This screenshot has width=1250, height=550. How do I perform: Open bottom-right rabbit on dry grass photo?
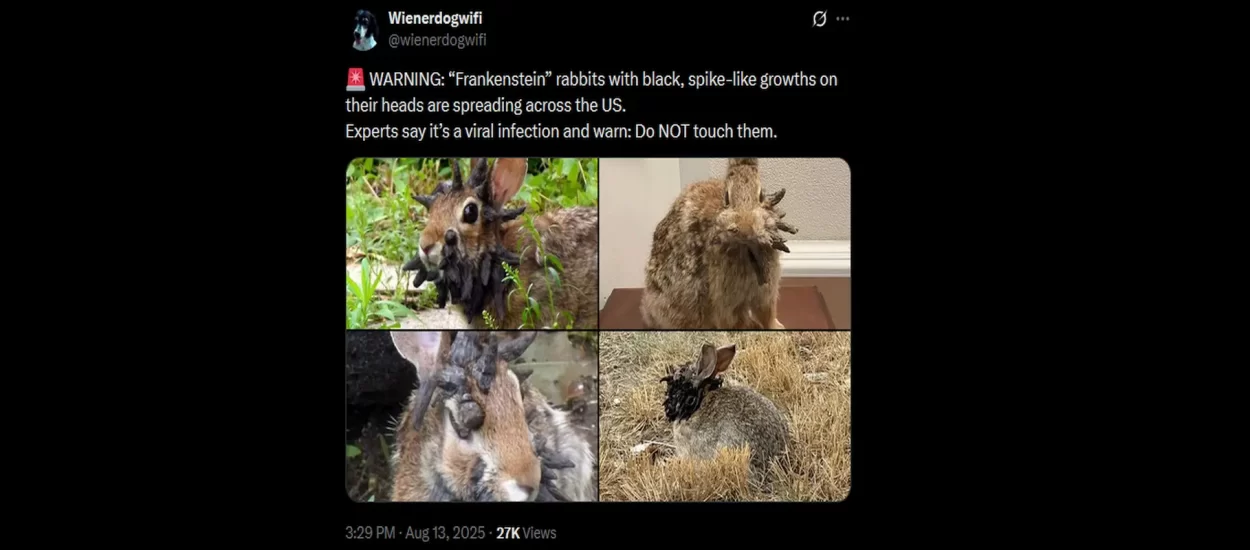[725, 416]
